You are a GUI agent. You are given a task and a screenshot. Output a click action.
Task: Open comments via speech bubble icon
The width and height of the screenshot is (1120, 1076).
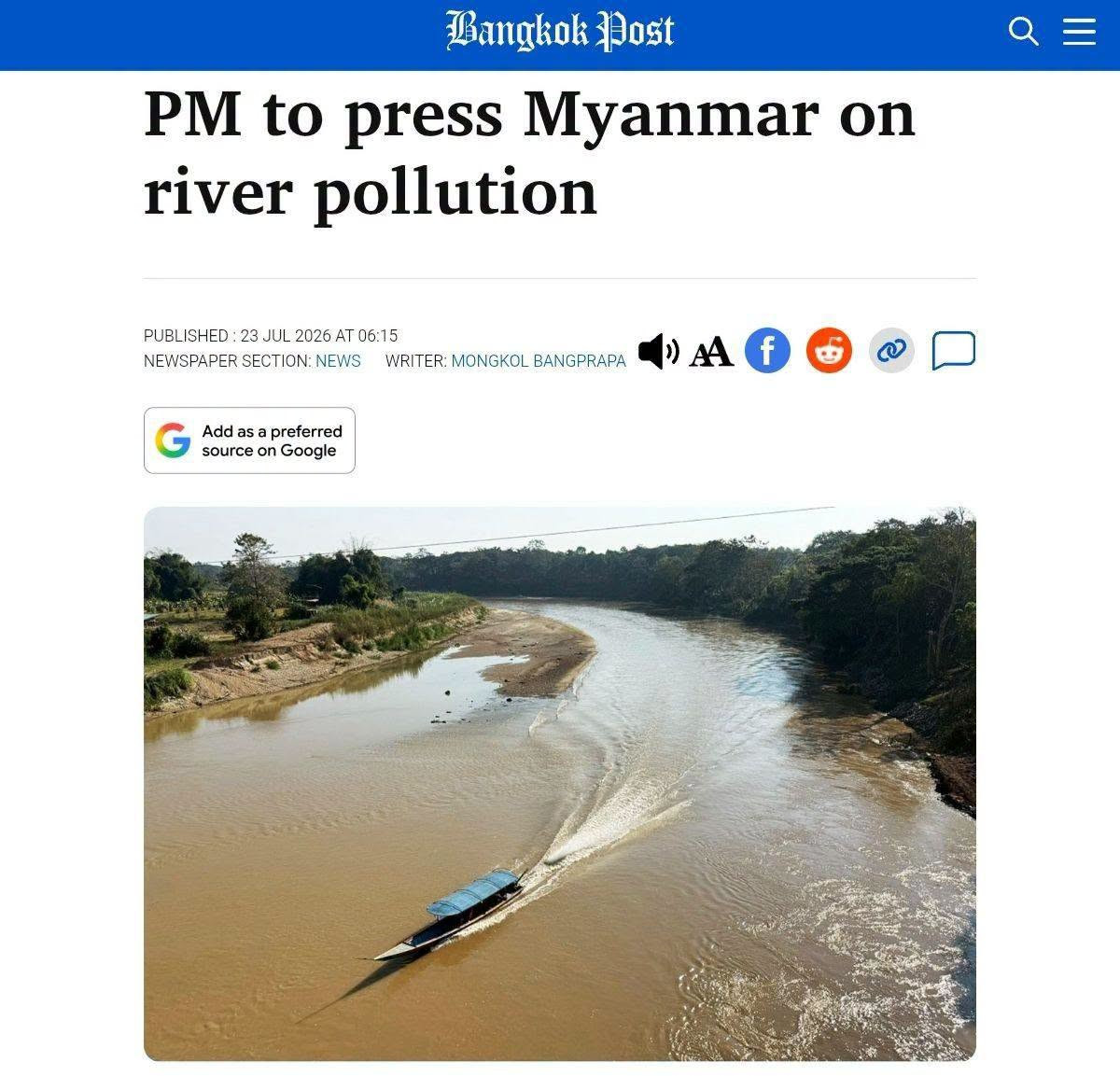click(954, 351)
